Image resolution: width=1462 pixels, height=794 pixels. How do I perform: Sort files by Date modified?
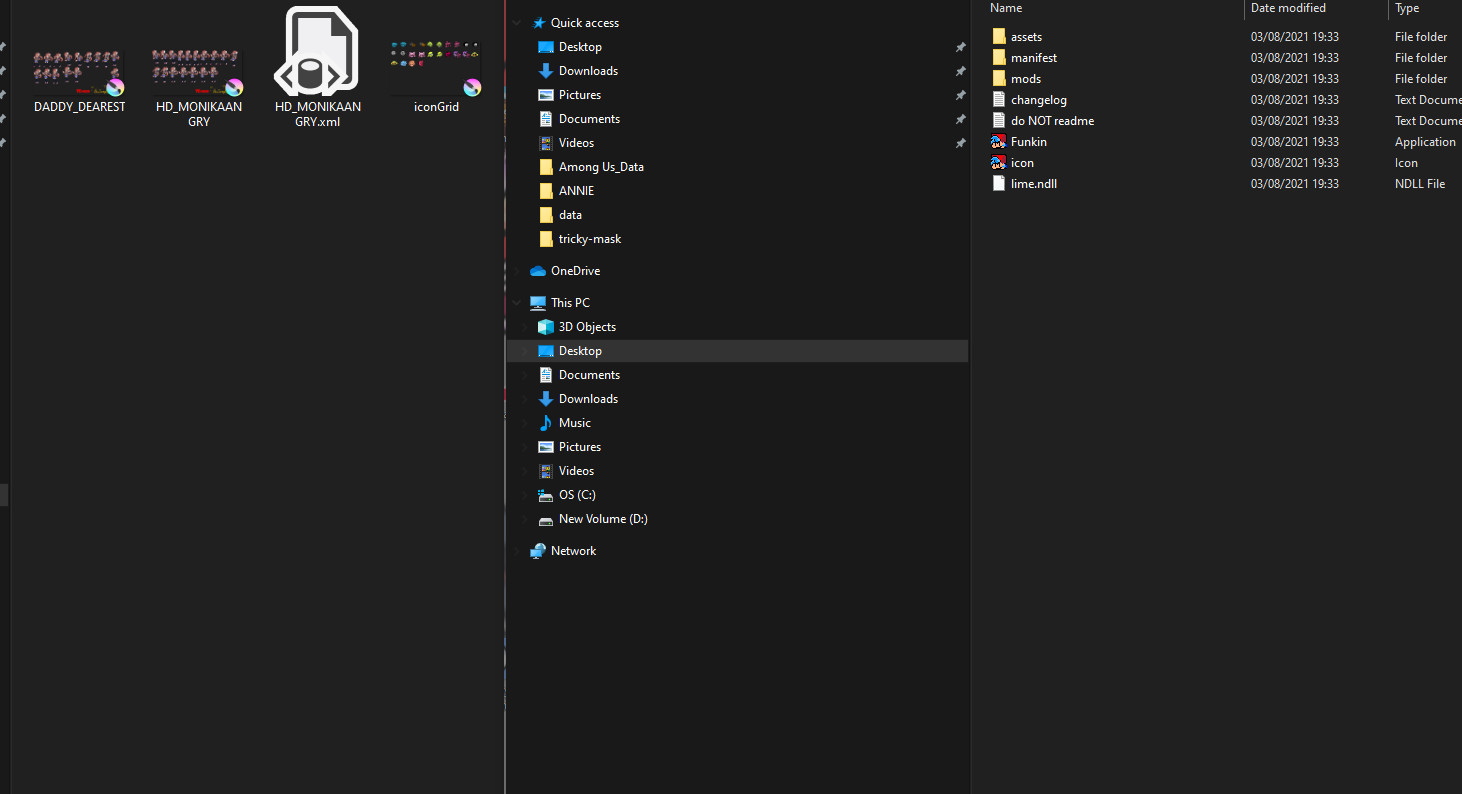[1289, 8]
